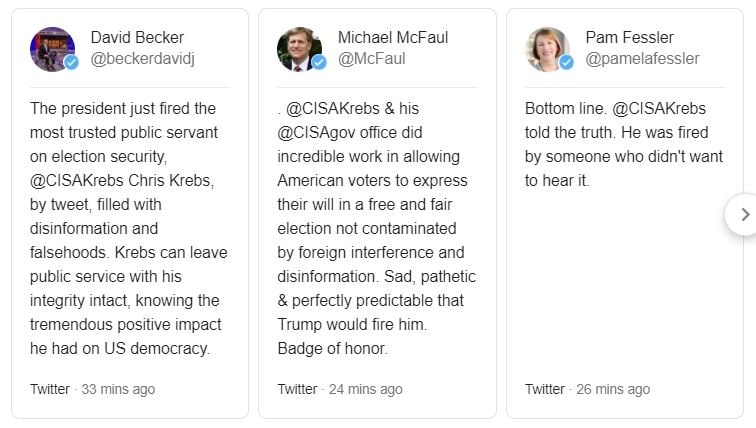
Task: Click the Michael McFaul name heading
Action: pyautogui.click(x=393, y=37)
